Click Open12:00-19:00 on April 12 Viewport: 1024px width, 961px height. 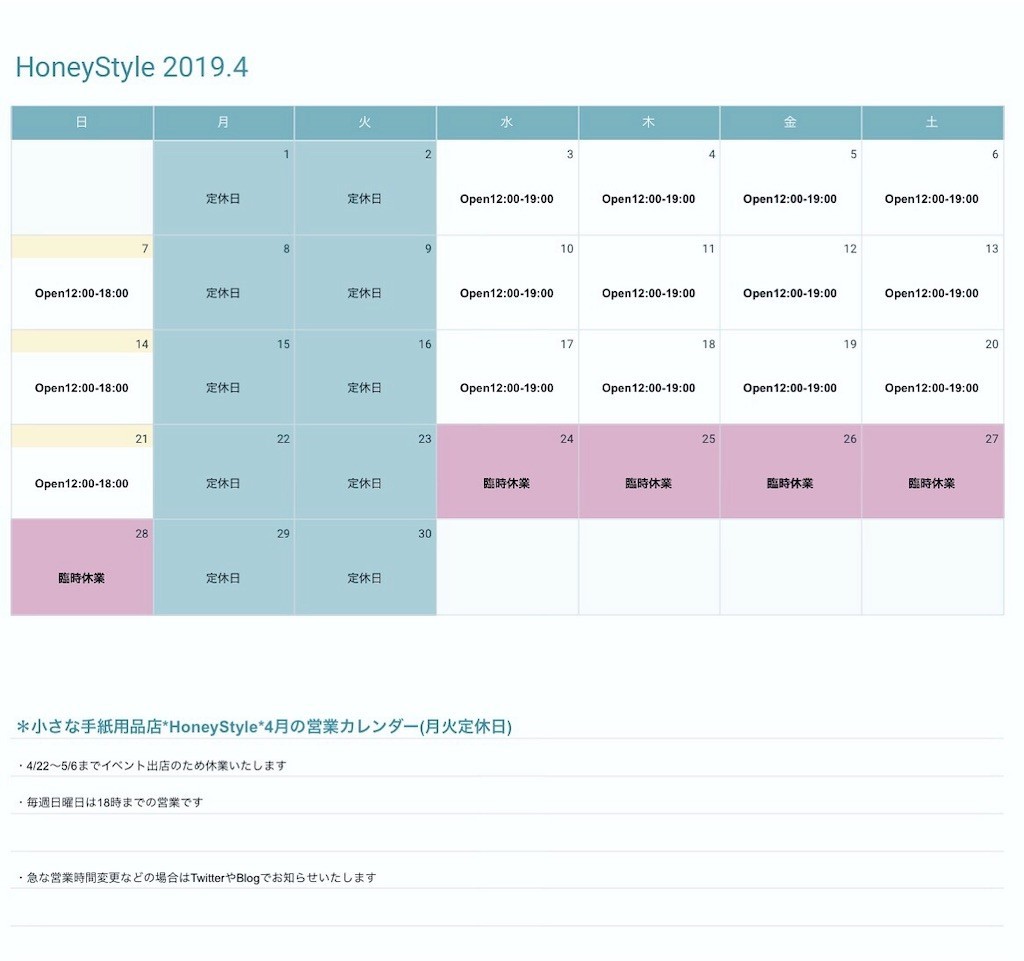pyautogui.click(x=790, y=294)
